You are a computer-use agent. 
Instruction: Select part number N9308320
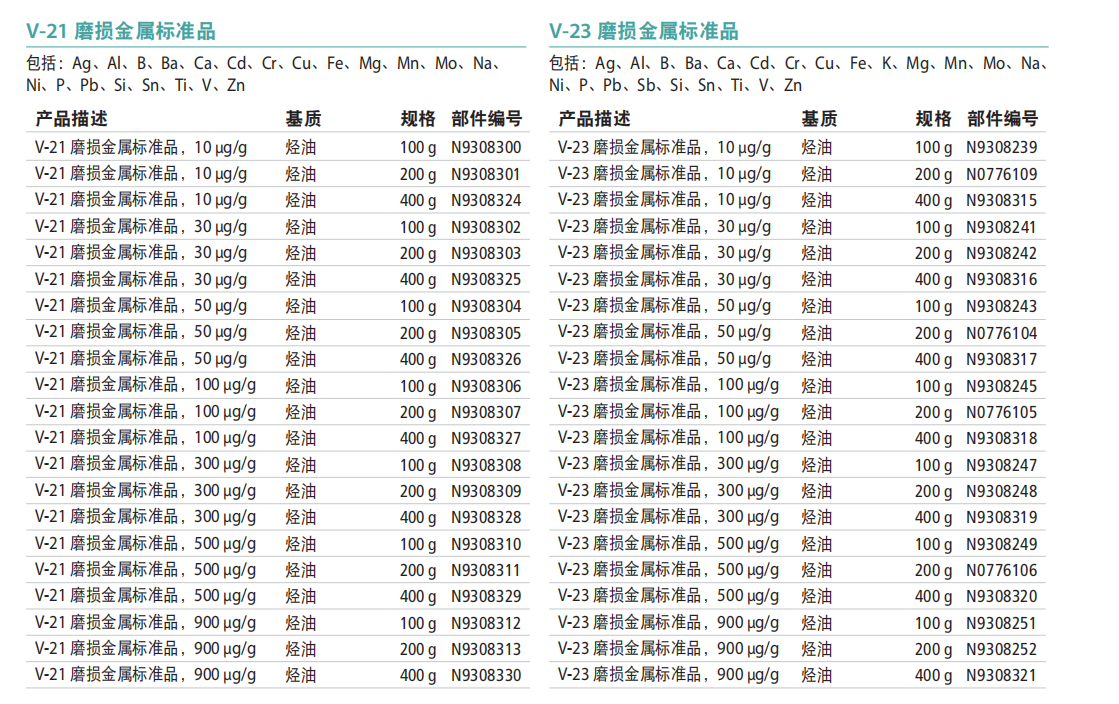click(1002, 597)
